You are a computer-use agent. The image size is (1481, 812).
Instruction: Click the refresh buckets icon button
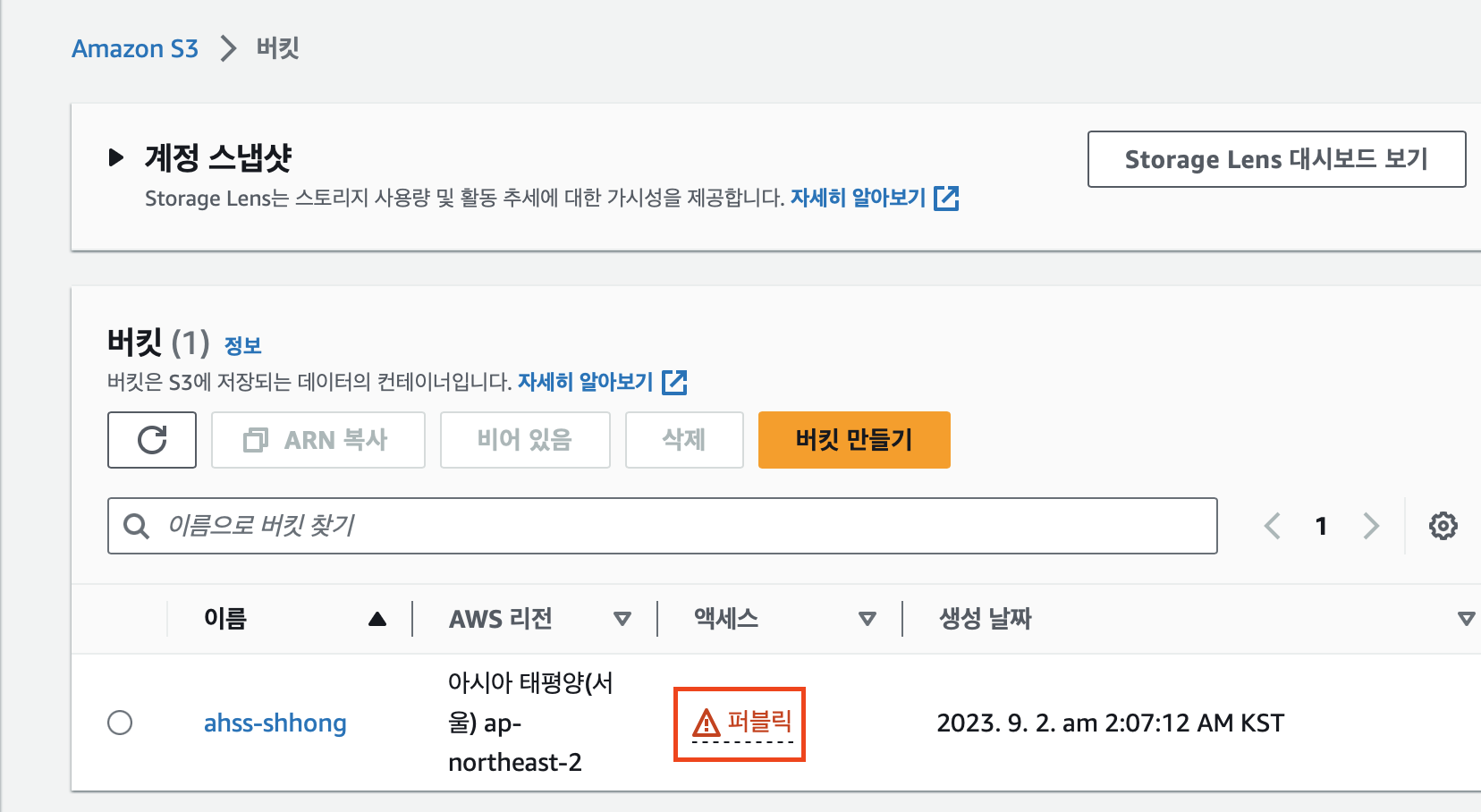[152, 440]
